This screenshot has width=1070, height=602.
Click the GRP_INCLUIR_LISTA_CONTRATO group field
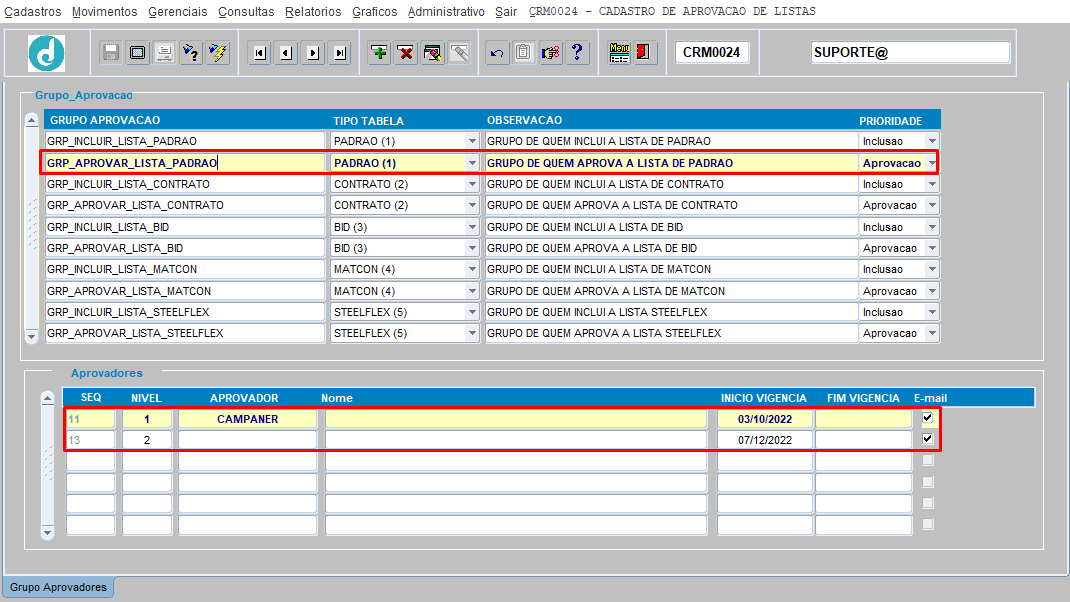click(x=185, y=184)
